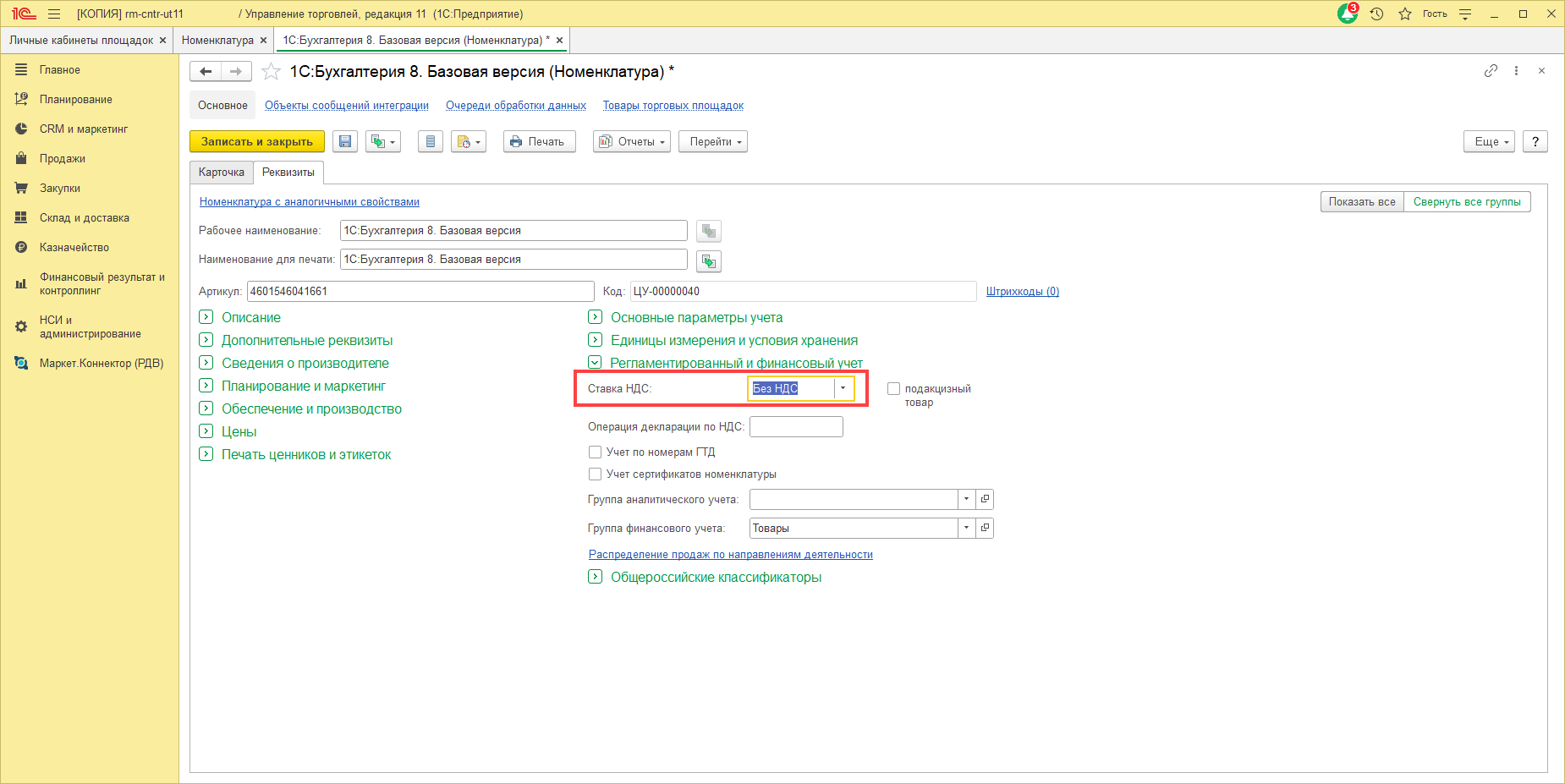Expand the Цены group
The image size is (1565, 784).
click(x=206, y=431)
